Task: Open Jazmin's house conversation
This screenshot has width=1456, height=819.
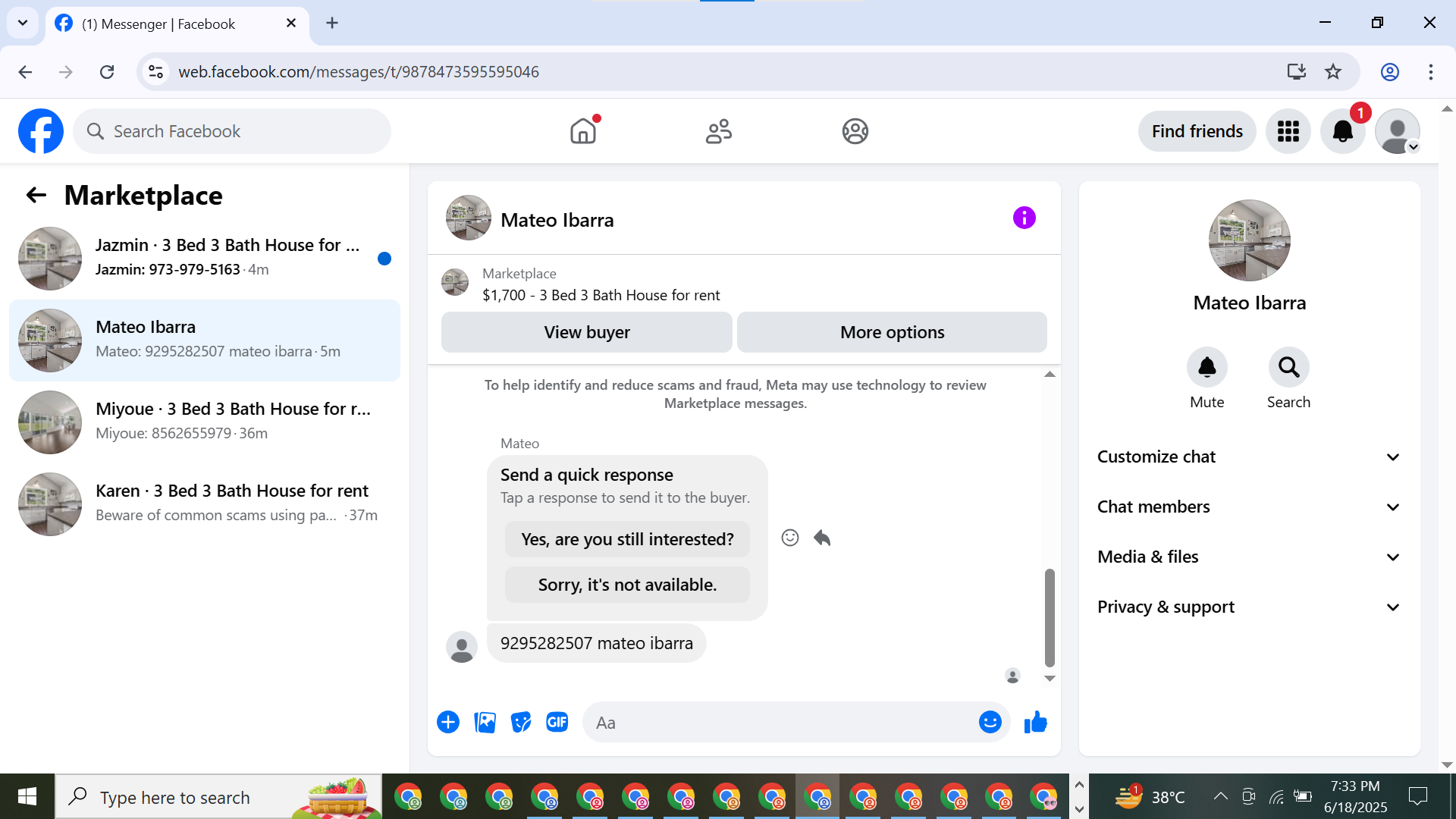Action: click(205, 259)
